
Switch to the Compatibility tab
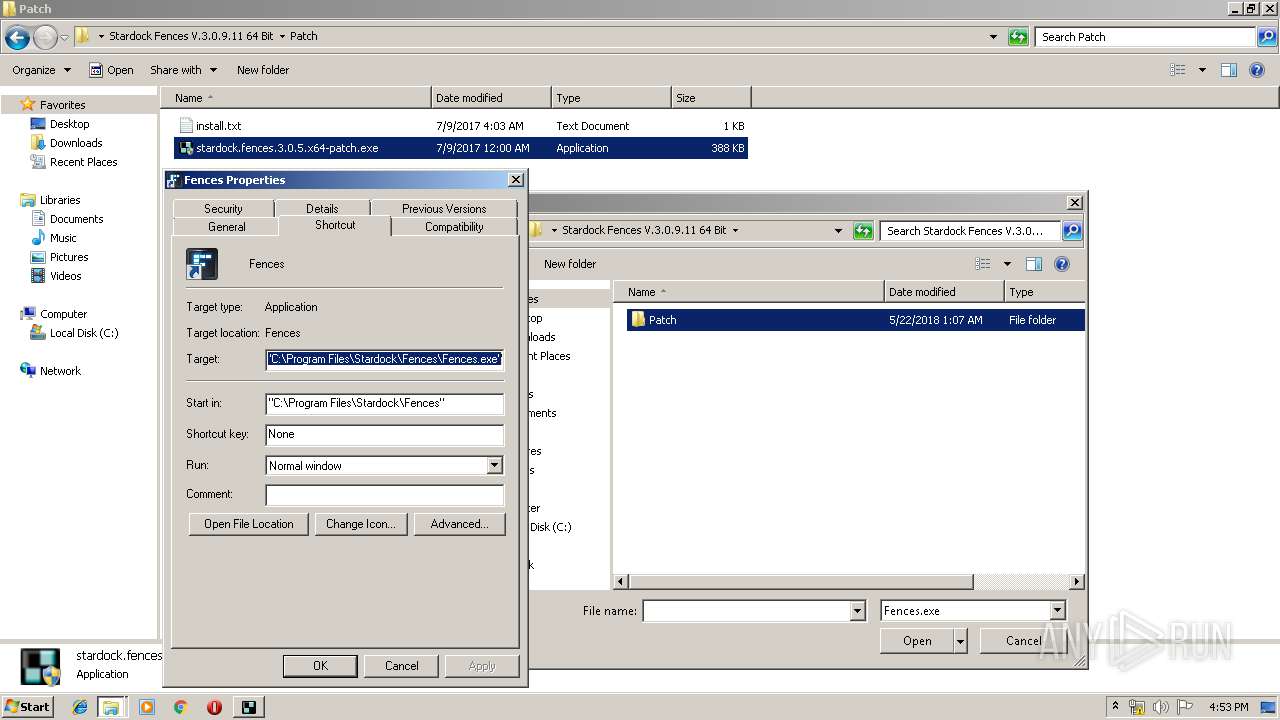(x=454, y=227)
